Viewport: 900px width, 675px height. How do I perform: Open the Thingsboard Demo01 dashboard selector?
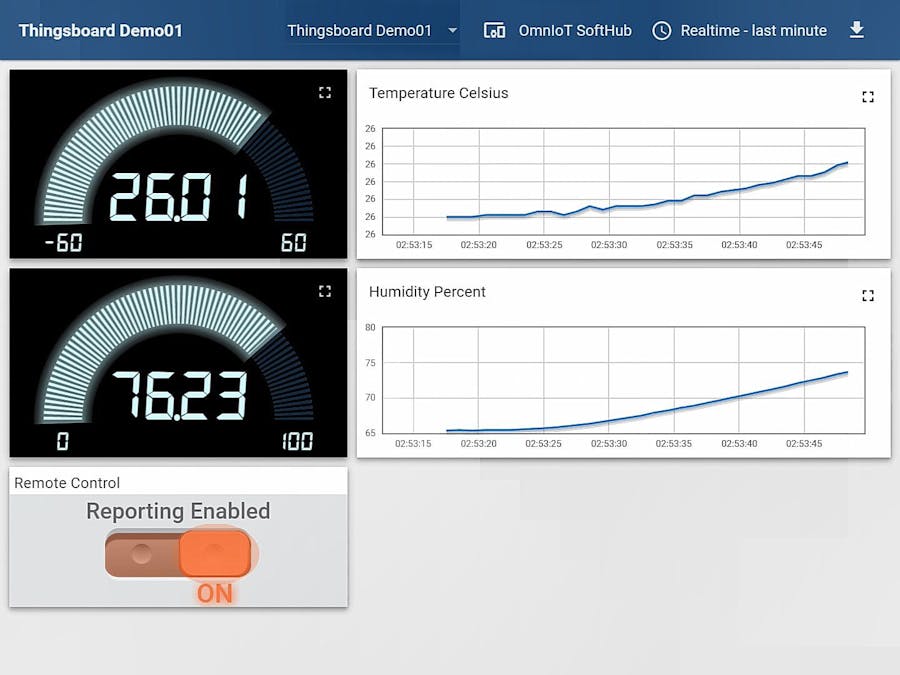362,30
